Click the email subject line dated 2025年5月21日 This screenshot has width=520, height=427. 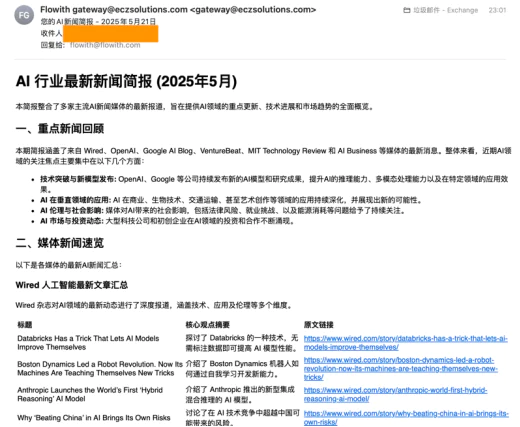(x=98, y=22)
